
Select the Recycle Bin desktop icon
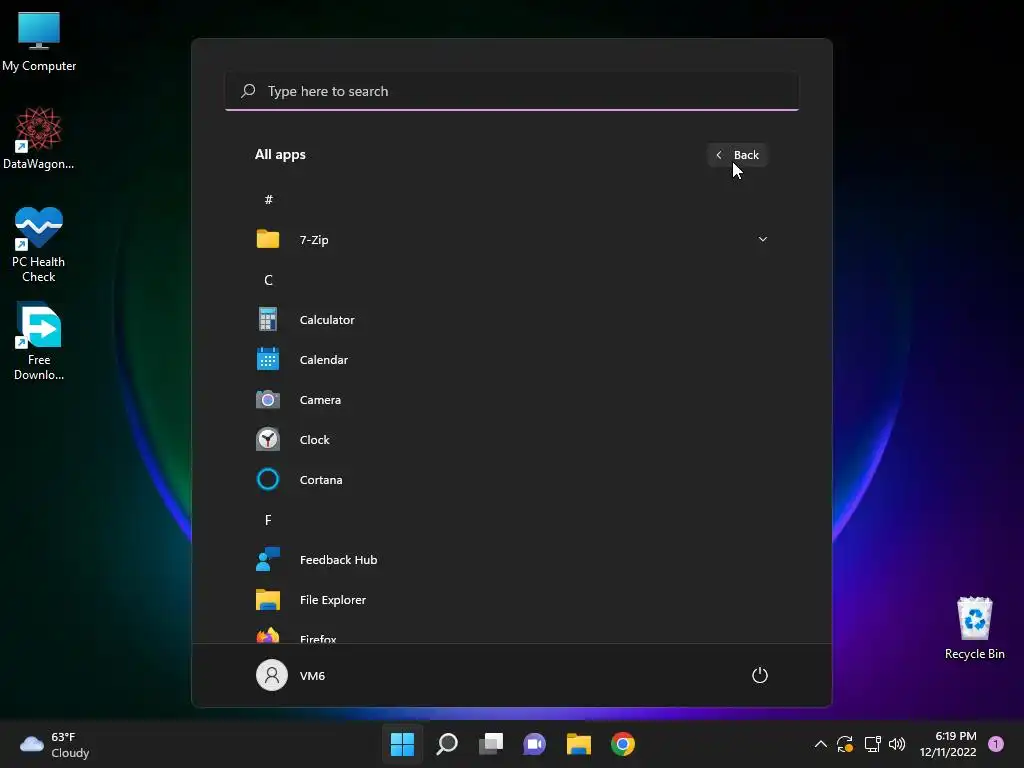pyautogui.click(x=974, y=628)
